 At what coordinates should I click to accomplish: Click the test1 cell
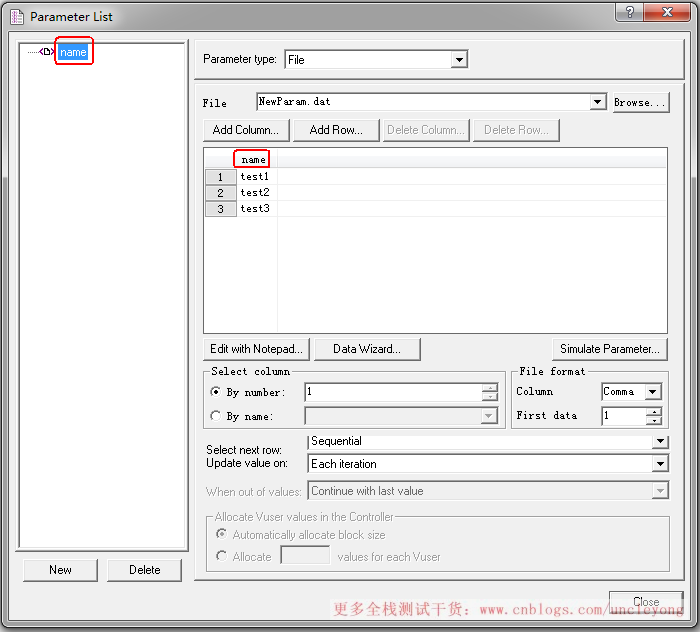click(256, 177)
